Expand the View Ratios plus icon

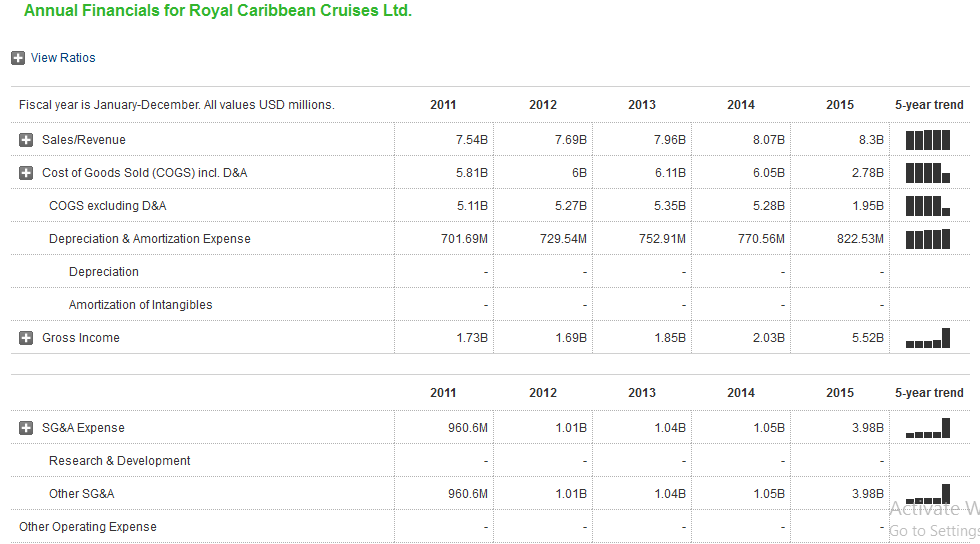tap(18, 58)
